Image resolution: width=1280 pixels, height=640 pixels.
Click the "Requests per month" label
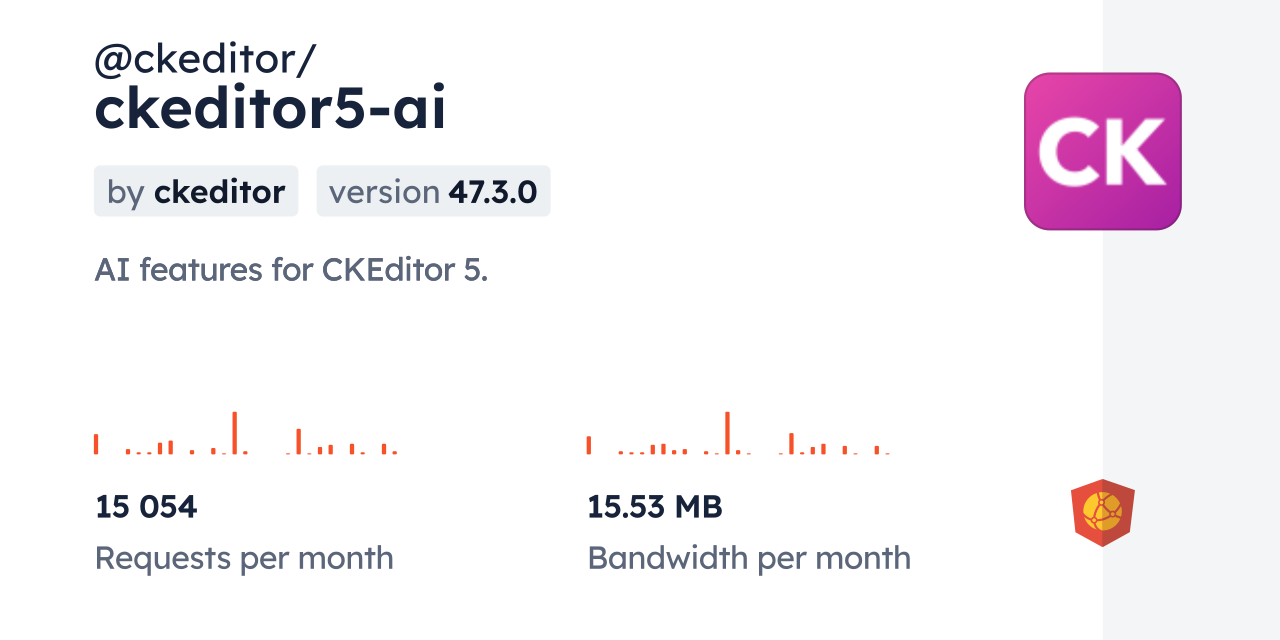[x=244, y=558]
